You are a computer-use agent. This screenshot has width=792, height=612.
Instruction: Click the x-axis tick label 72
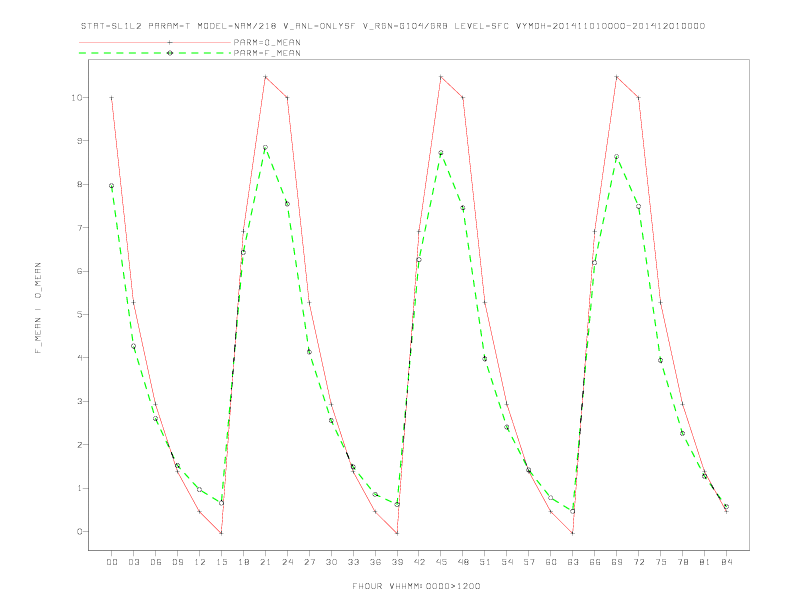click(x=638, y=562)
